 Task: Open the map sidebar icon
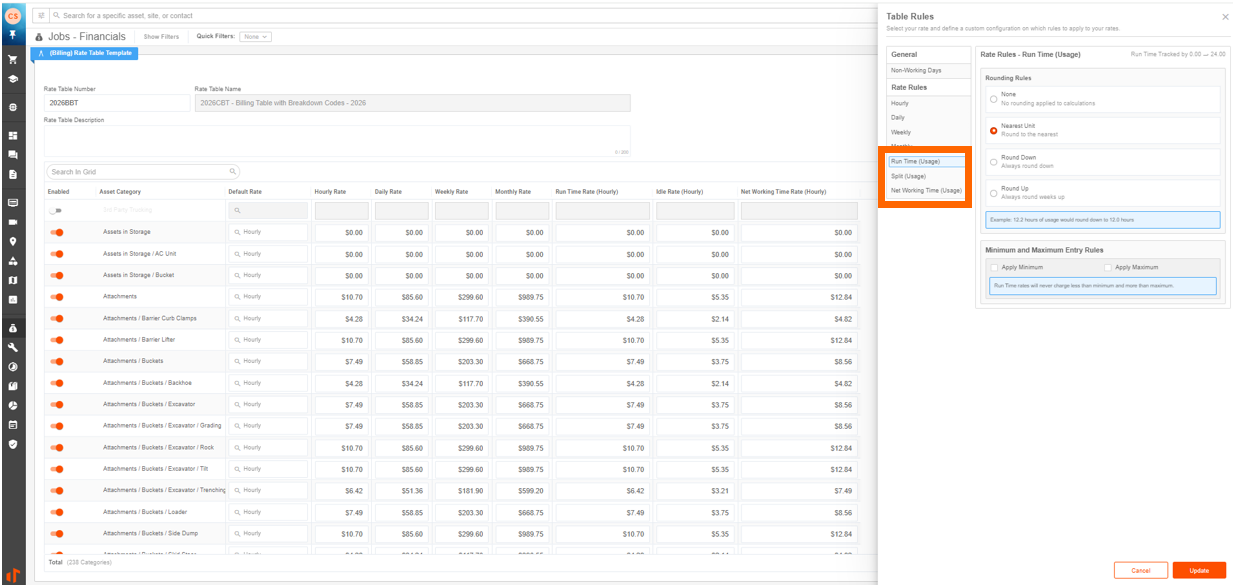point(13,280)
